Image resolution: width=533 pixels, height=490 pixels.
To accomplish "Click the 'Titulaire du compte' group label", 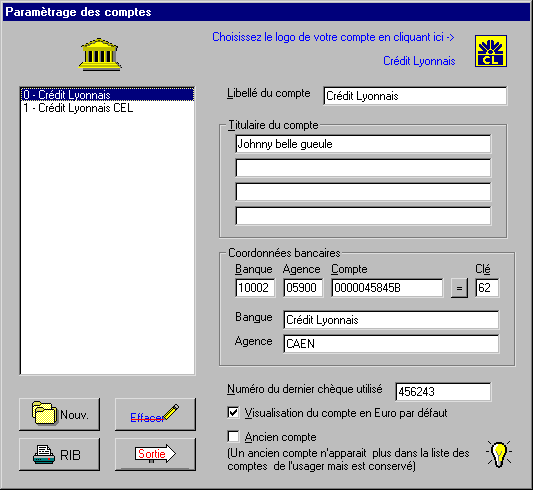I will 273,125.
